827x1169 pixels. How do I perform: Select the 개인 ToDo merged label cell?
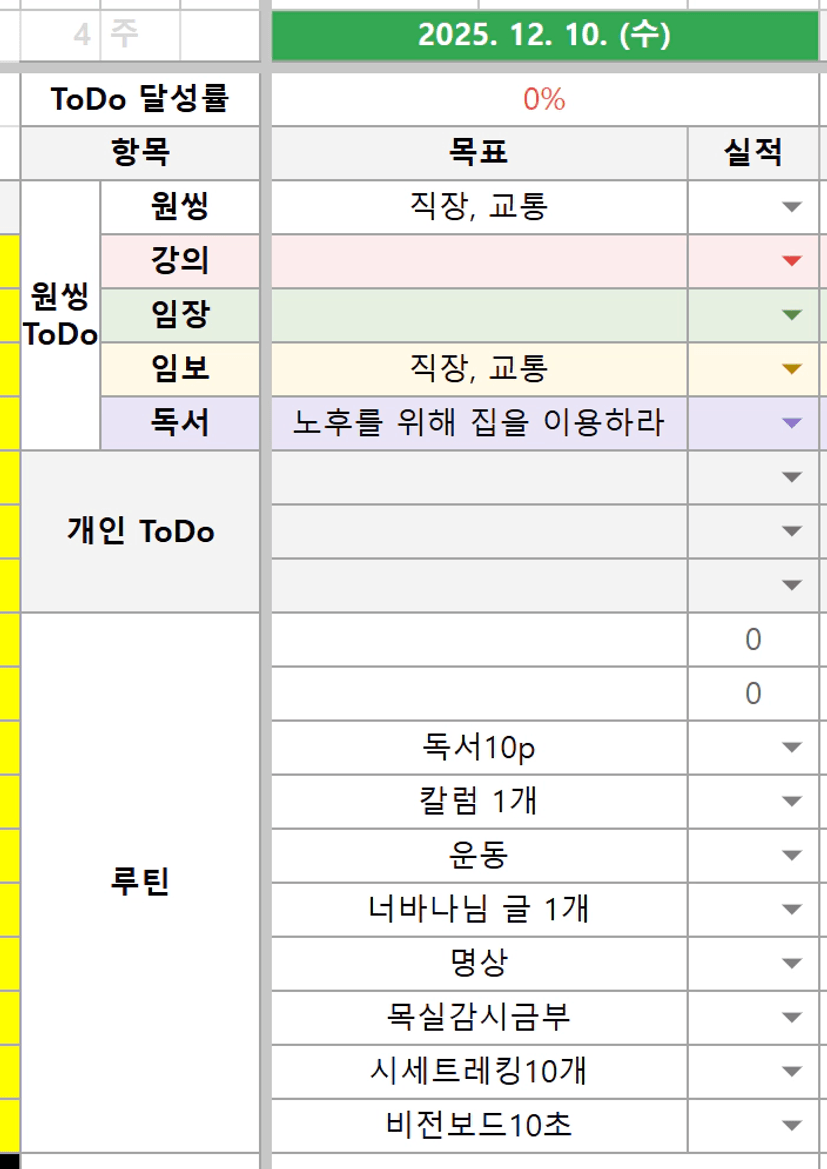tap(140, 531)
